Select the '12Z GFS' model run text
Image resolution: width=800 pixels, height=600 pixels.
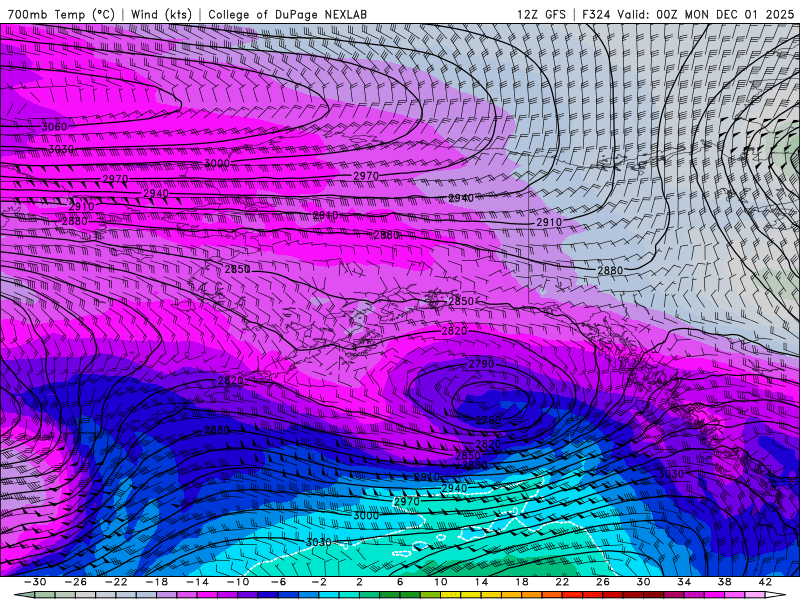pyautogui.click(x=541, y=14)
